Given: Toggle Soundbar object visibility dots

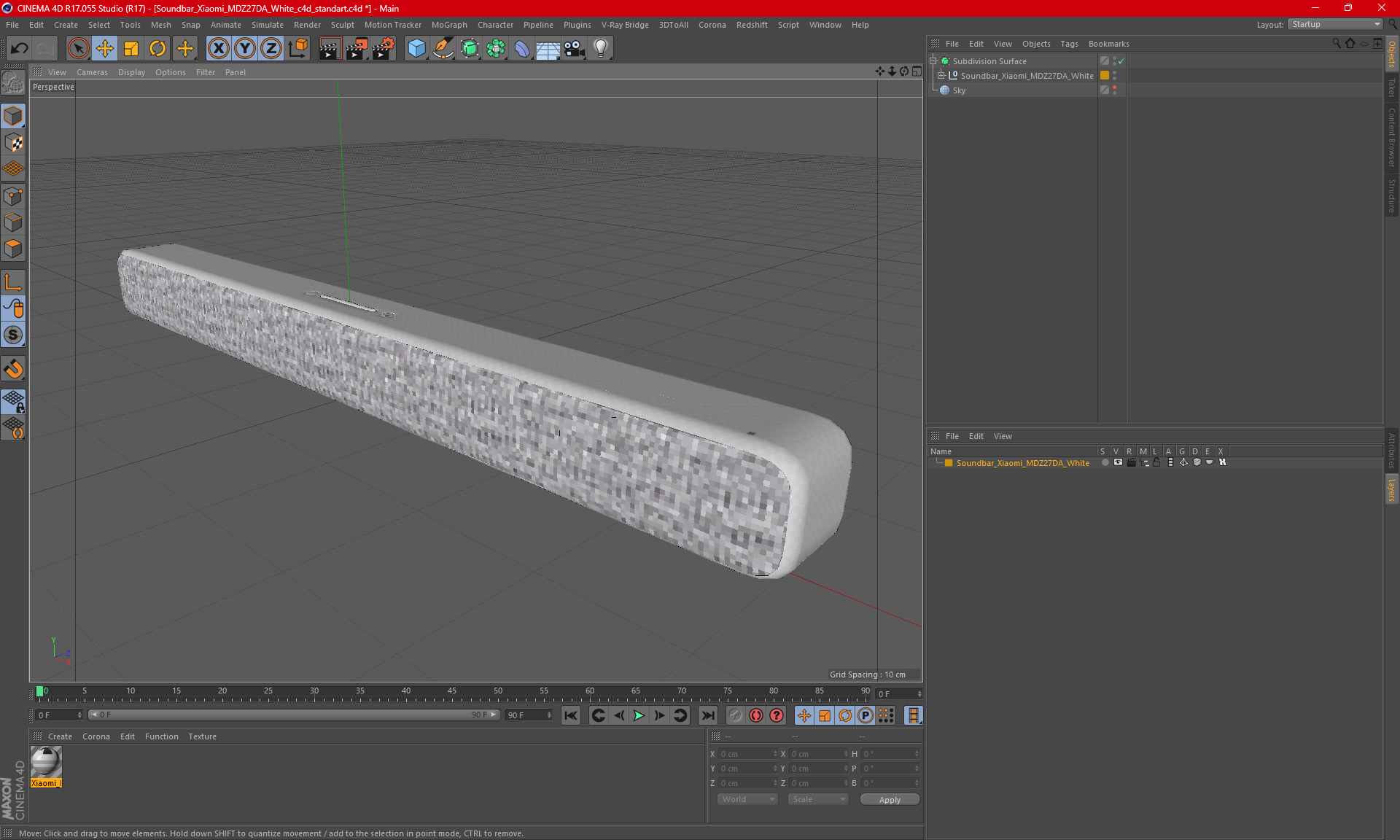Looking at the screenshot, I should (1114, 76).
